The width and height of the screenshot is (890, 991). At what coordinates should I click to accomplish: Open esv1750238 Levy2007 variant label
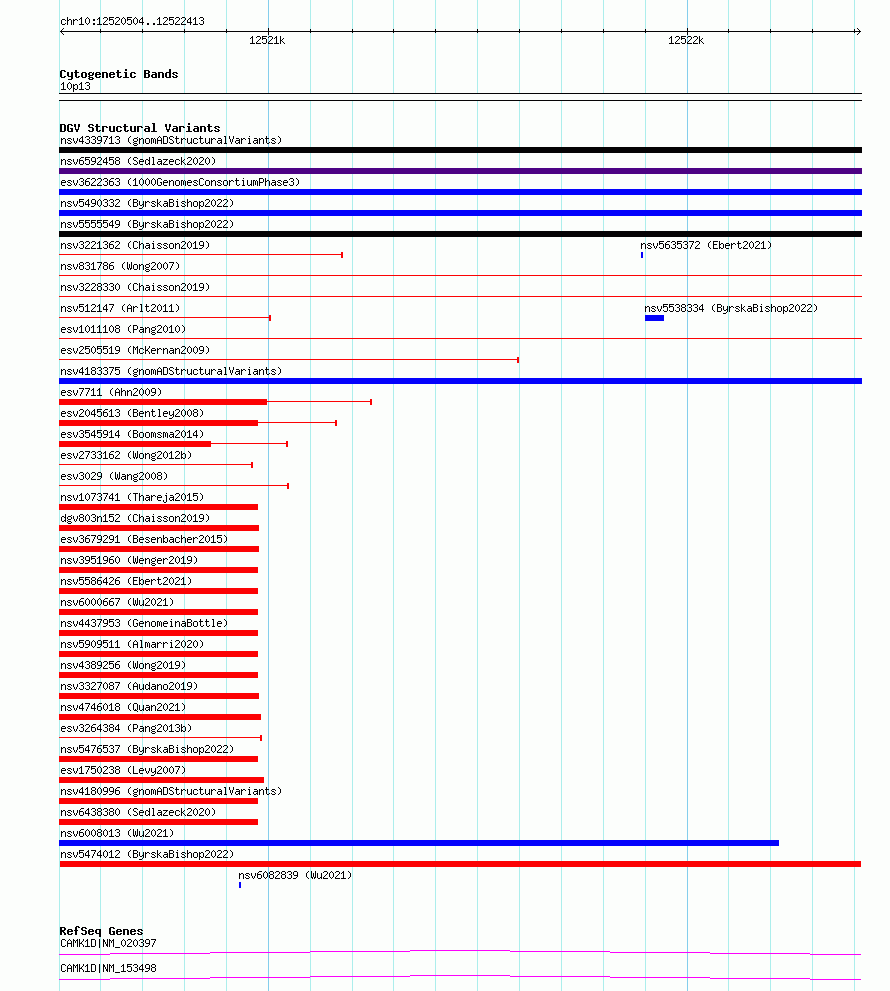(123, 770)
